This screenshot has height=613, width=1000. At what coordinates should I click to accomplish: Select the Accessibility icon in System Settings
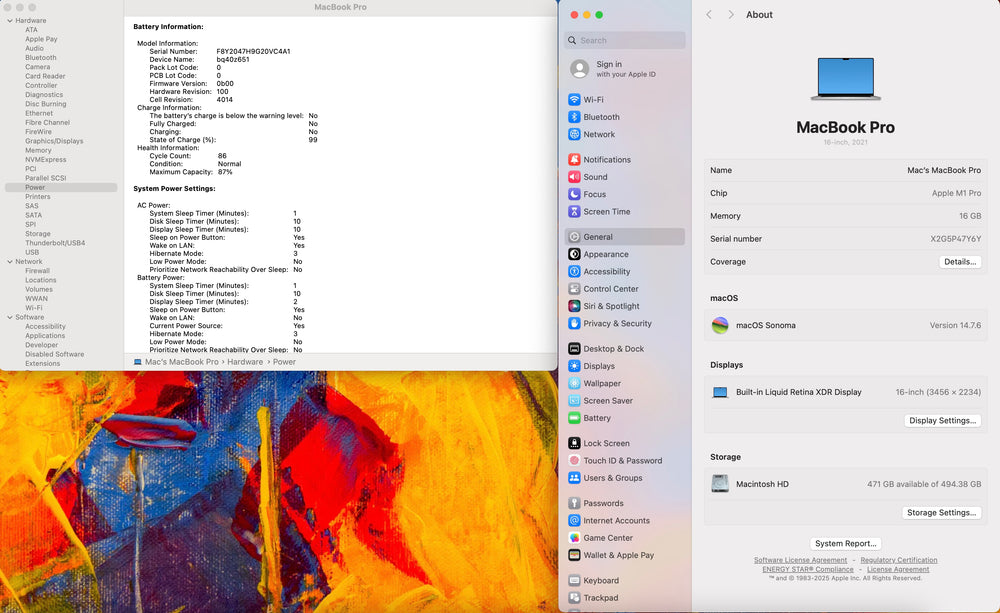click(574, 271)
